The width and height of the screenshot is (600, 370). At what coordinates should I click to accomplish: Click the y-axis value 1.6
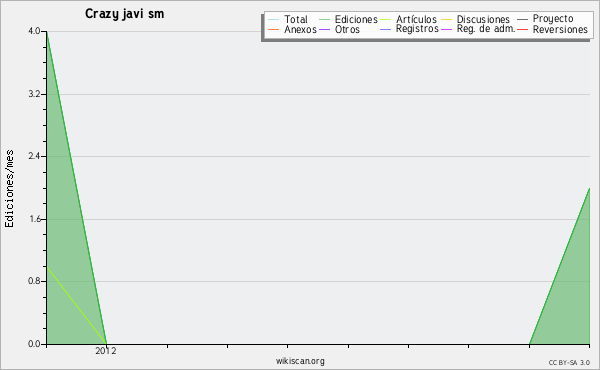click(34, 219)
